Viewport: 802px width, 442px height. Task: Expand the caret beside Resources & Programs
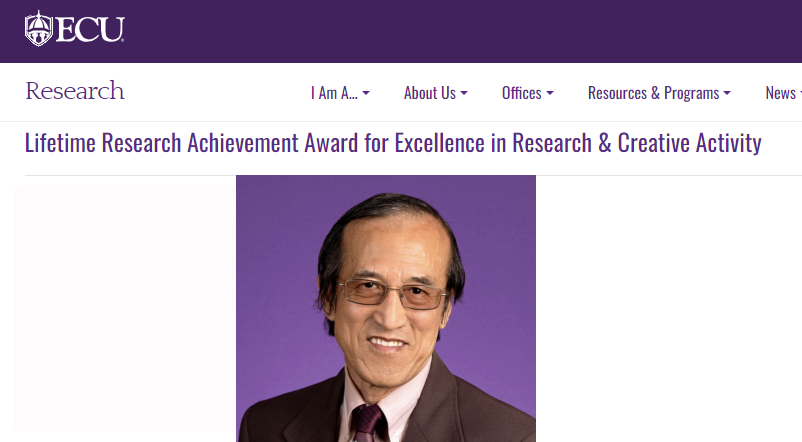click(x=727, y=93)
